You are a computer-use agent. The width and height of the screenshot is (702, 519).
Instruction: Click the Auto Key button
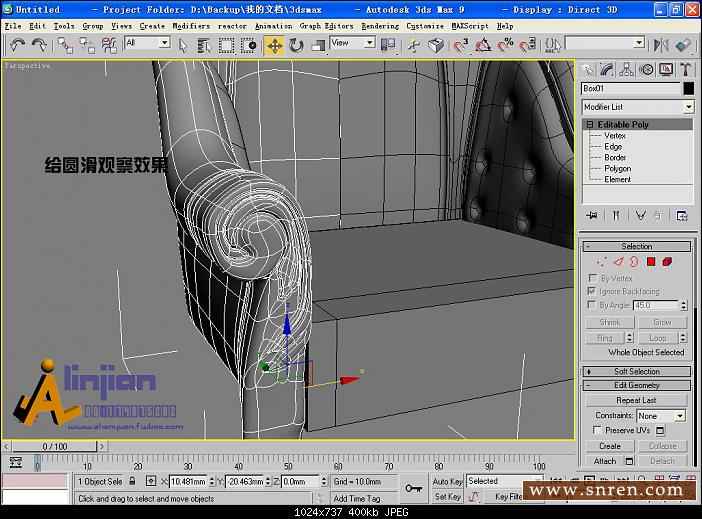[x=447, y=481]
